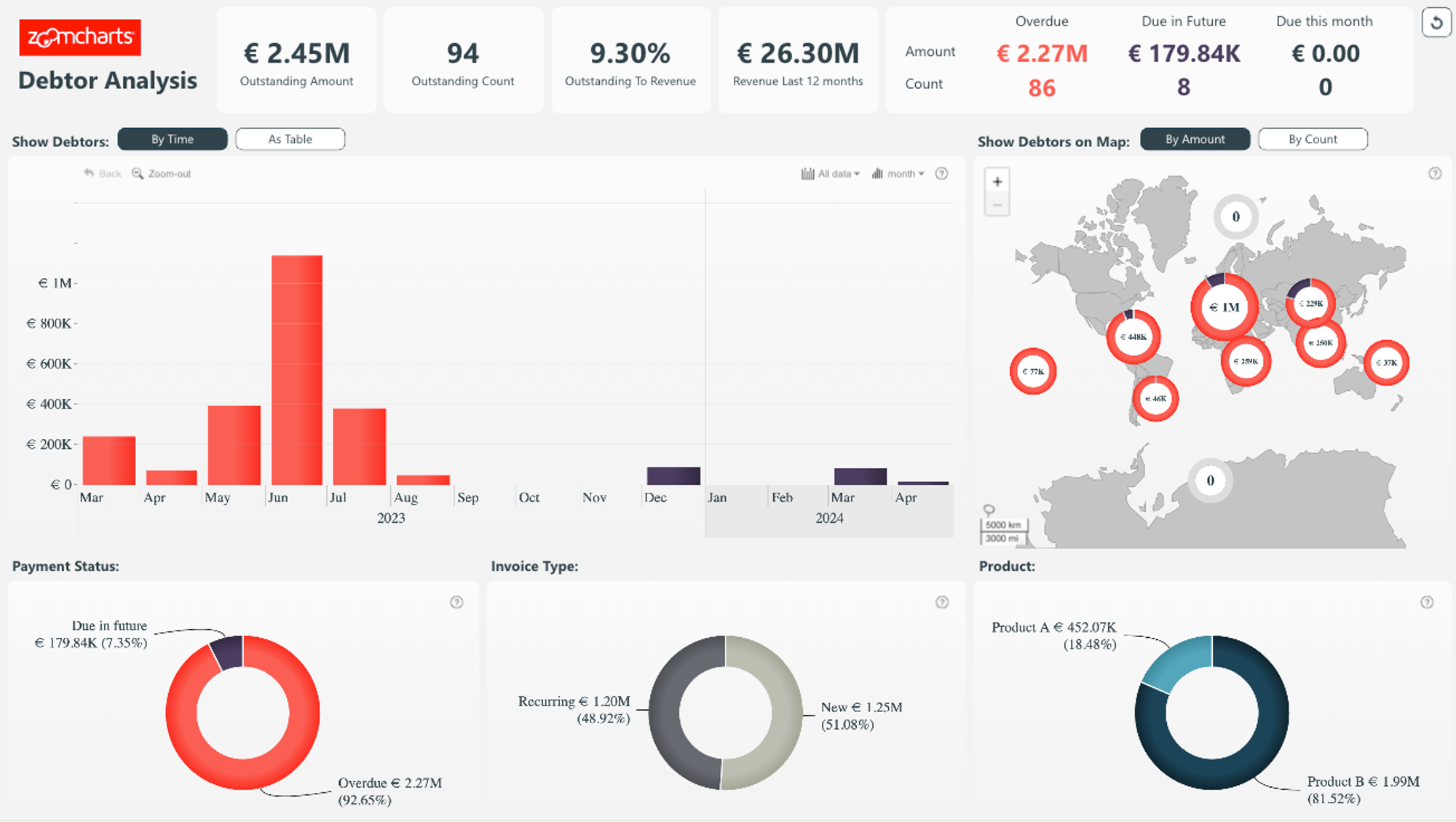The height and width of the screenshot is (822, 1456).
Task: Click the map help question-mark icon
Action: [1434, 173]
